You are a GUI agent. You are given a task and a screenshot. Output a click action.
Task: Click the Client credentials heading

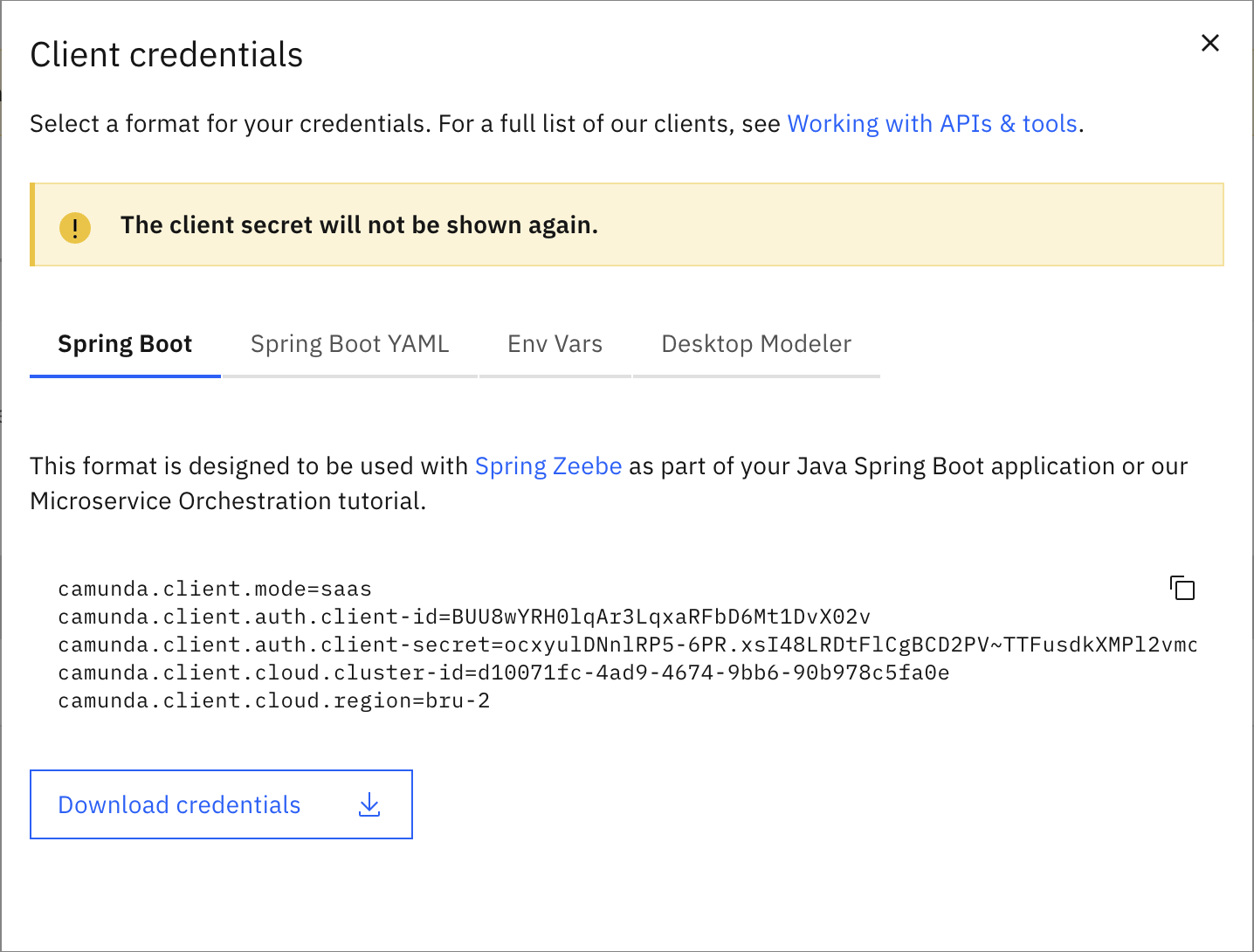[x=166, y=55]
